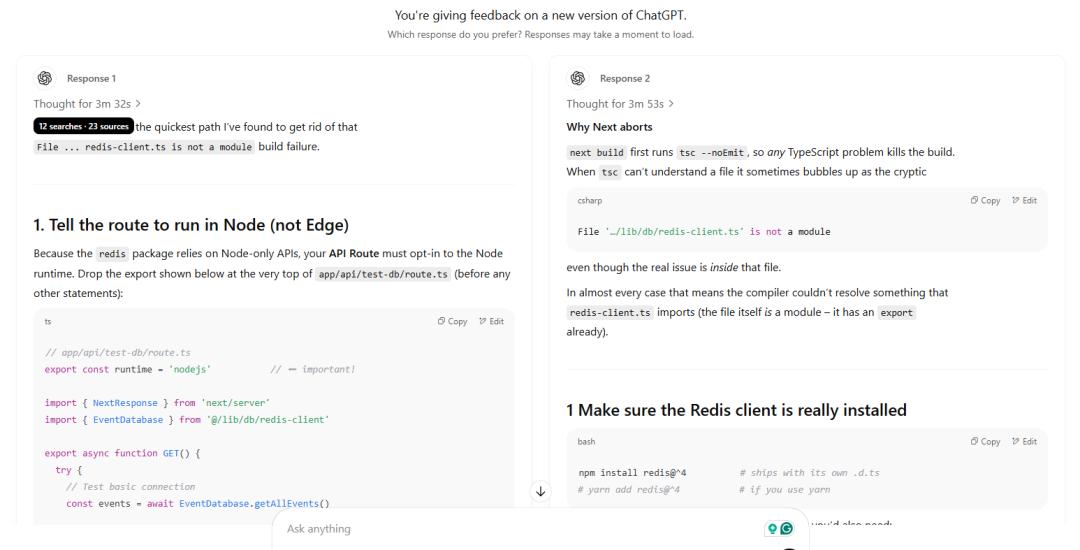
Task: Copy the csharp code block
Action: (985, 201)
